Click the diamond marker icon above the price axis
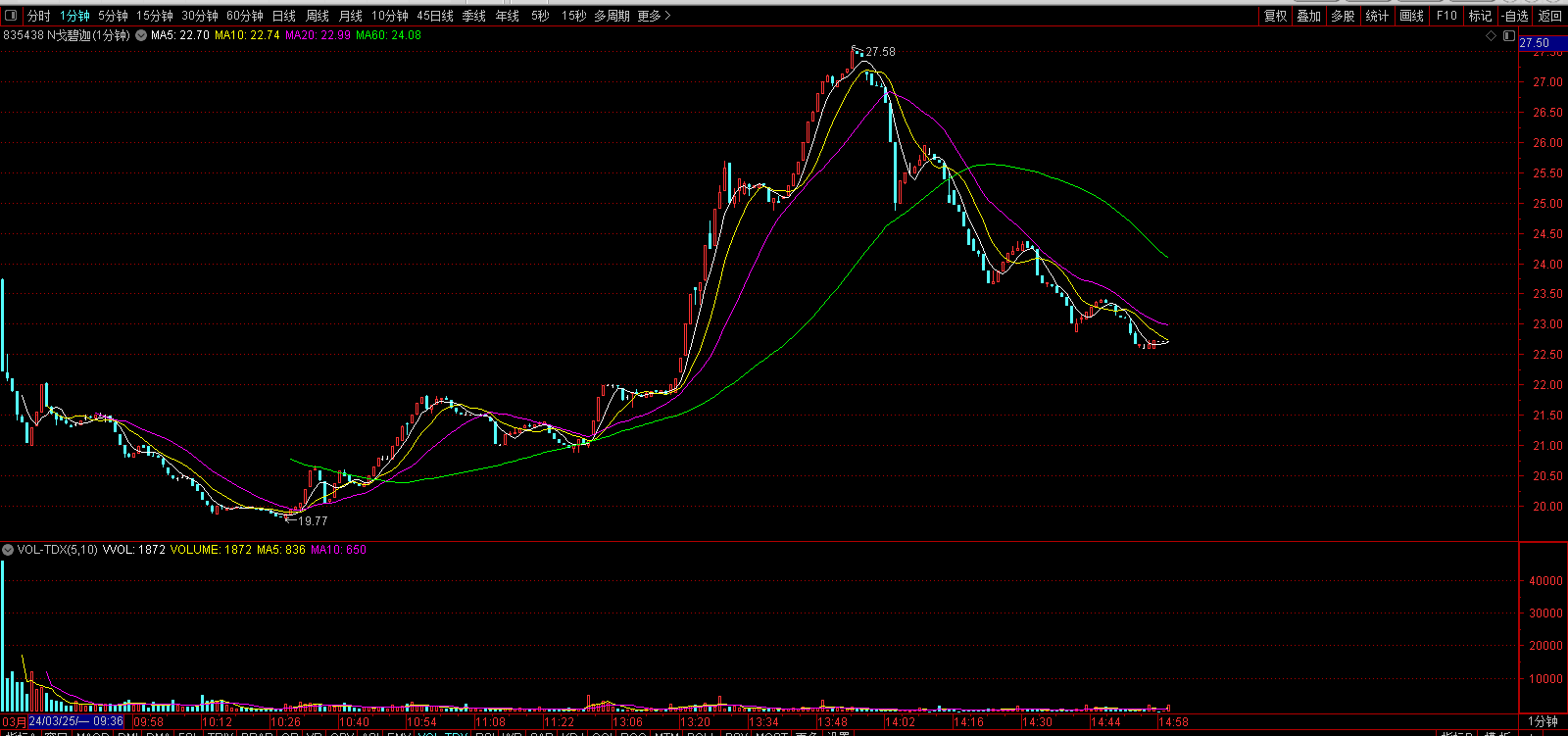Viewport: 1568px width, 736px height. (1493, 35)
